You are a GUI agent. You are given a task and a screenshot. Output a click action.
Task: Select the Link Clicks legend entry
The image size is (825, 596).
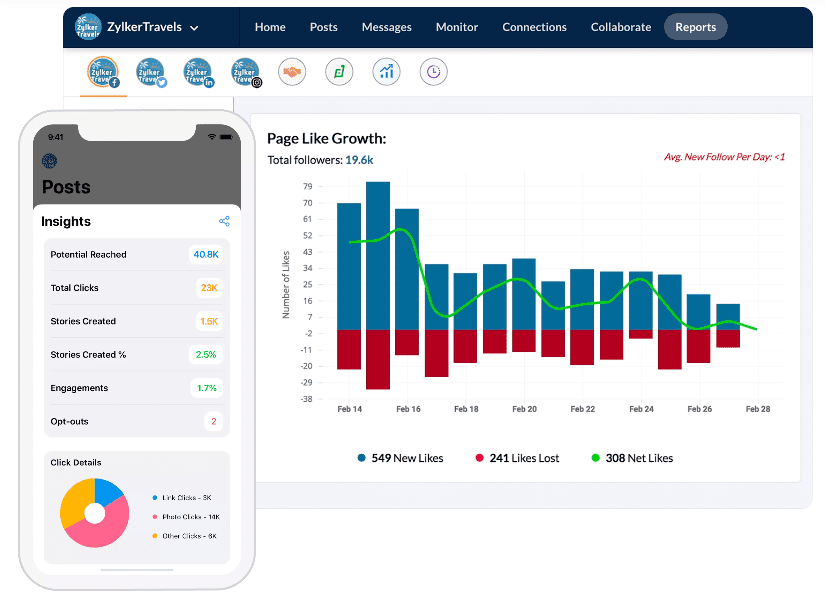tap(182, 498)
